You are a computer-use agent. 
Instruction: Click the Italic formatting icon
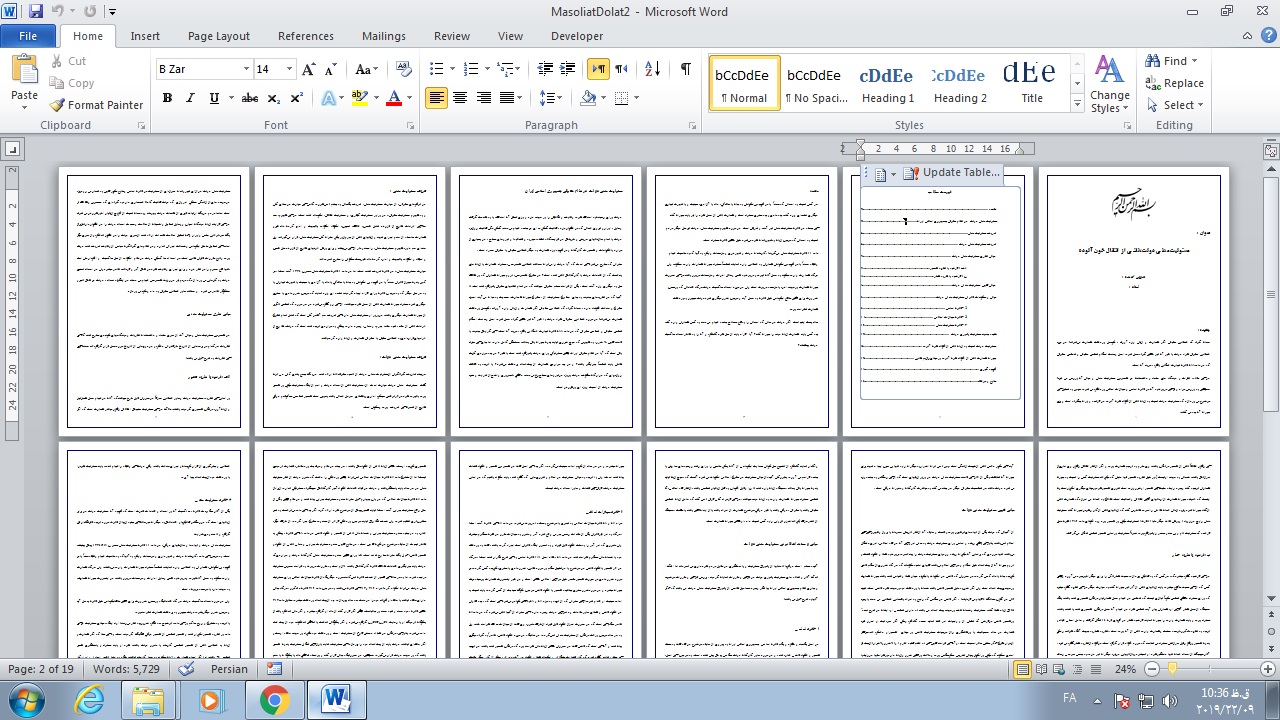pos(190,98)
